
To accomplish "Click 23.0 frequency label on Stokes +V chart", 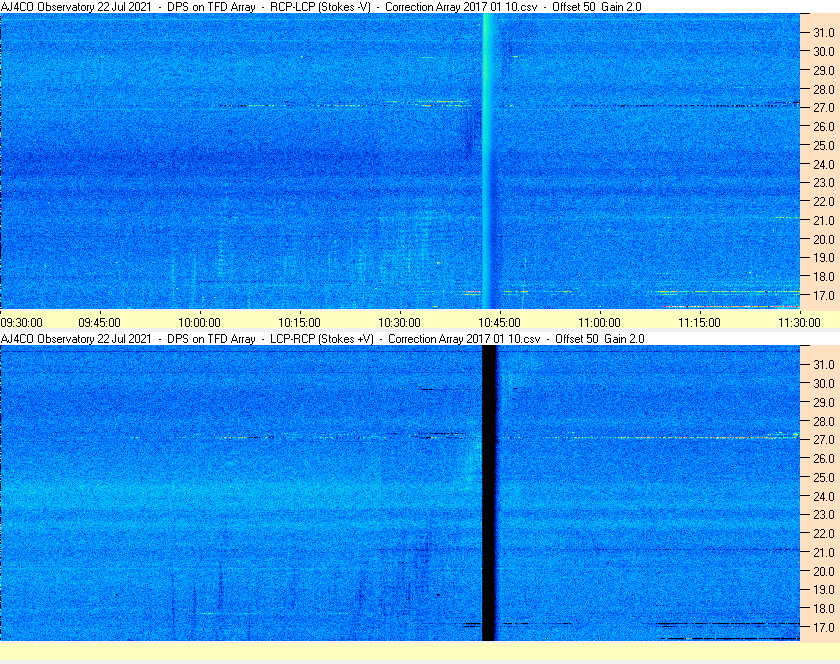I will [x=824, y=514].
